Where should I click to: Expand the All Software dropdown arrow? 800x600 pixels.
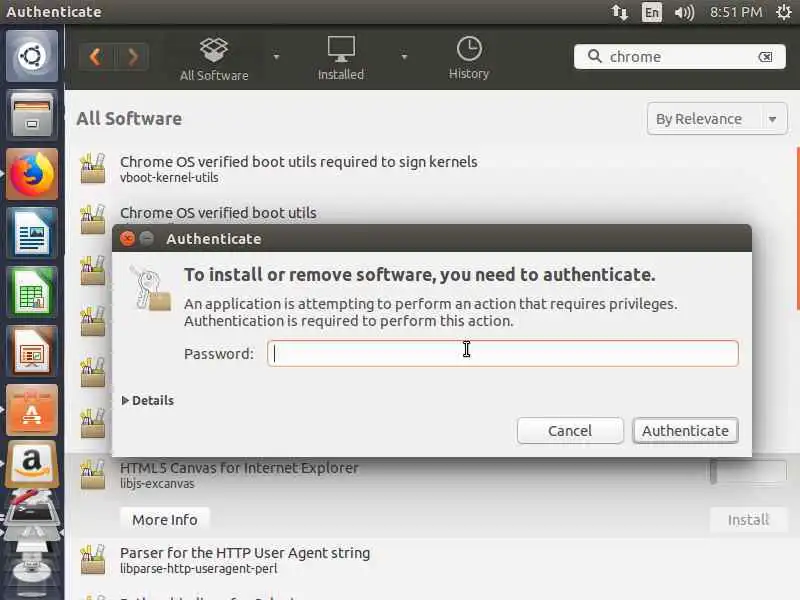tap(277, 57)
